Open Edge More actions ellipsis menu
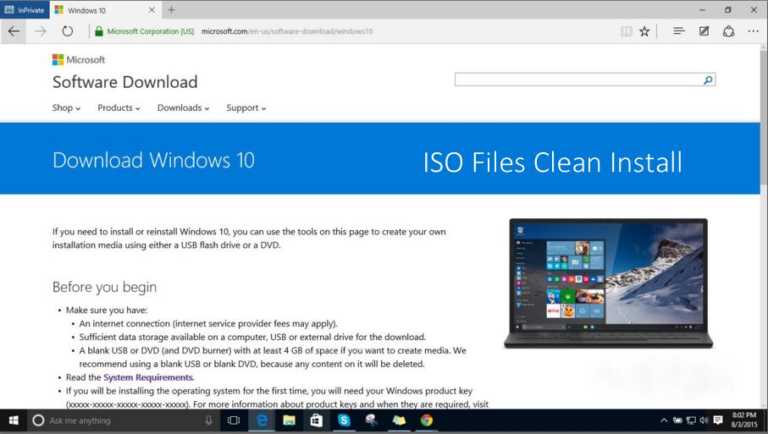 (753, 31)
